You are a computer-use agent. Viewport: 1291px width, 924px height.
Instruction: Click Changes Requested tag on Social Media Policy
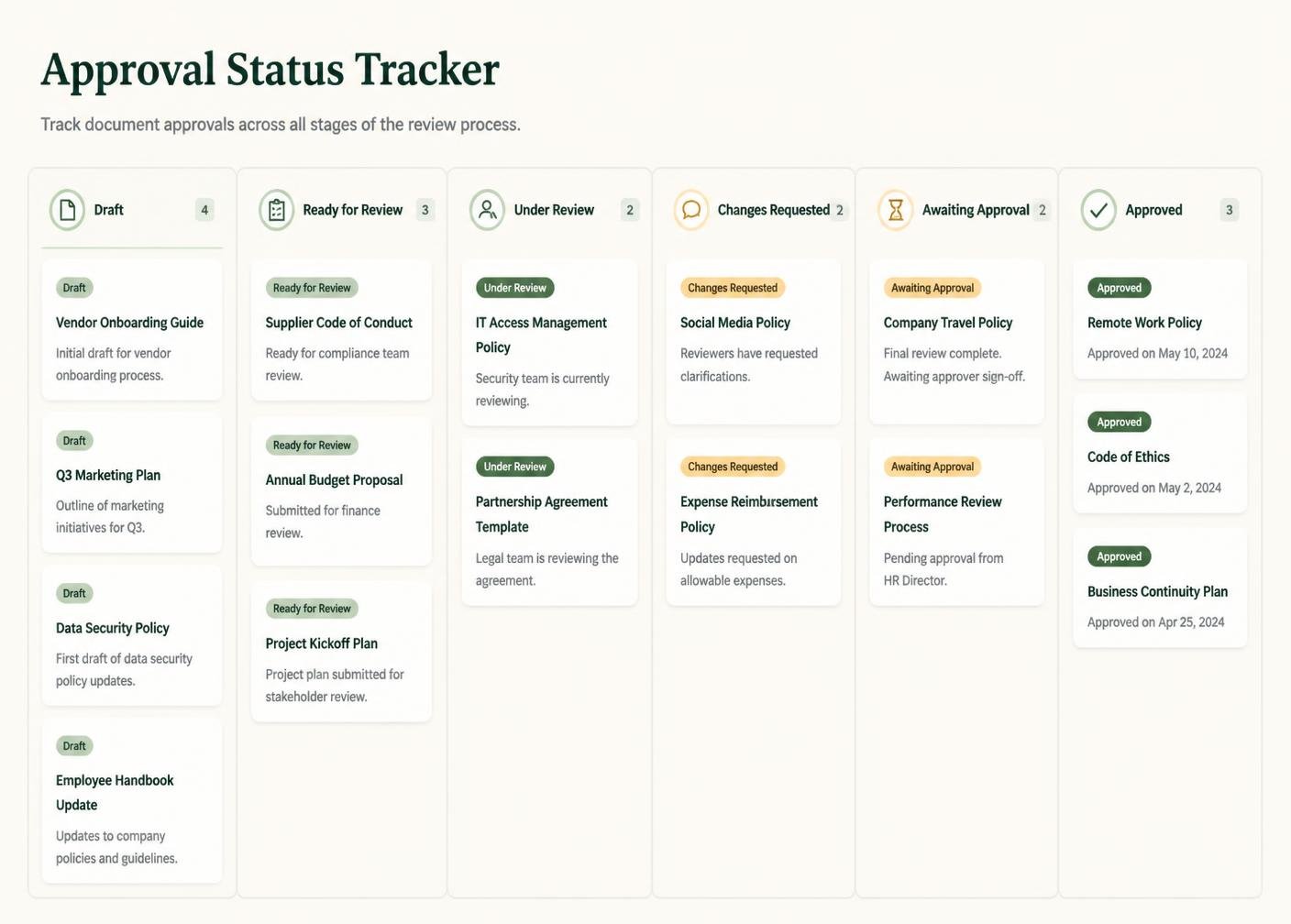point(733,288)
